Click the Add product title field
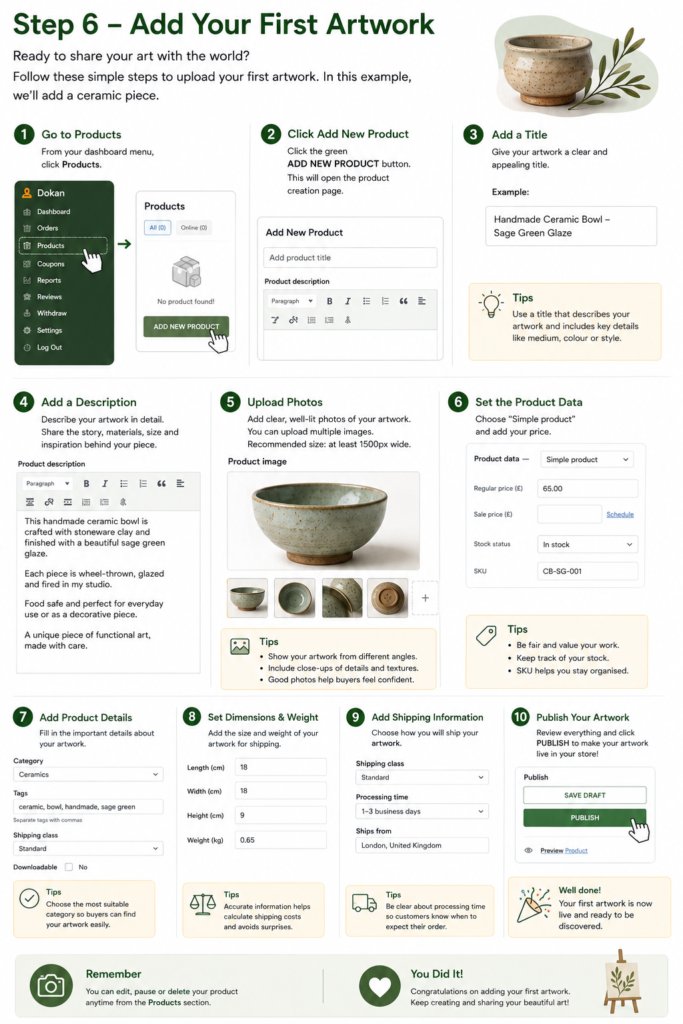This screenshot has width=683, height=1024. tap(350, 257)
